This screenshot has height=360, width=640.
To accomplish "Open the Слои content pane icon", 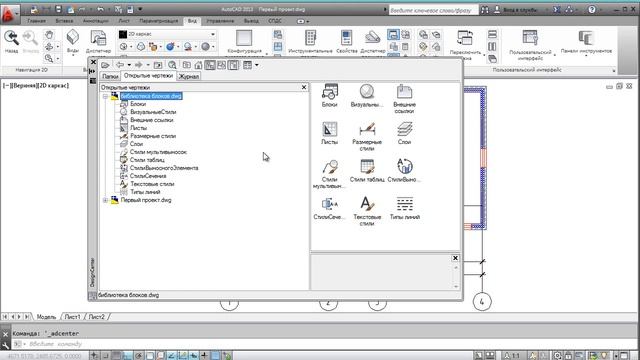I will (x=404, y=133).
